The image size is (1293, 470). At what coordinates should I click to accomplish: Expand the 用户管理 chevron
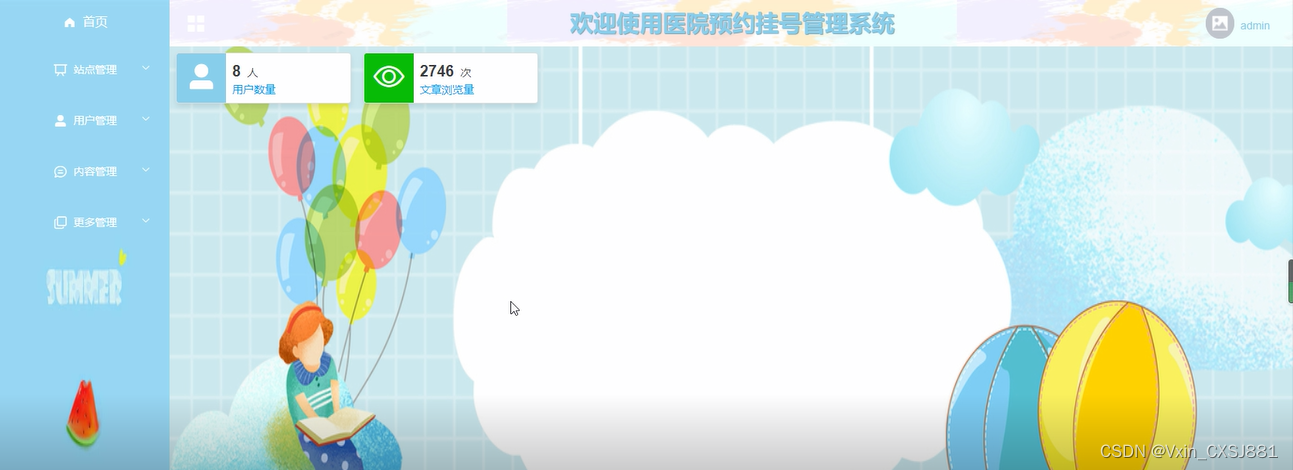(x=146, y=119)
